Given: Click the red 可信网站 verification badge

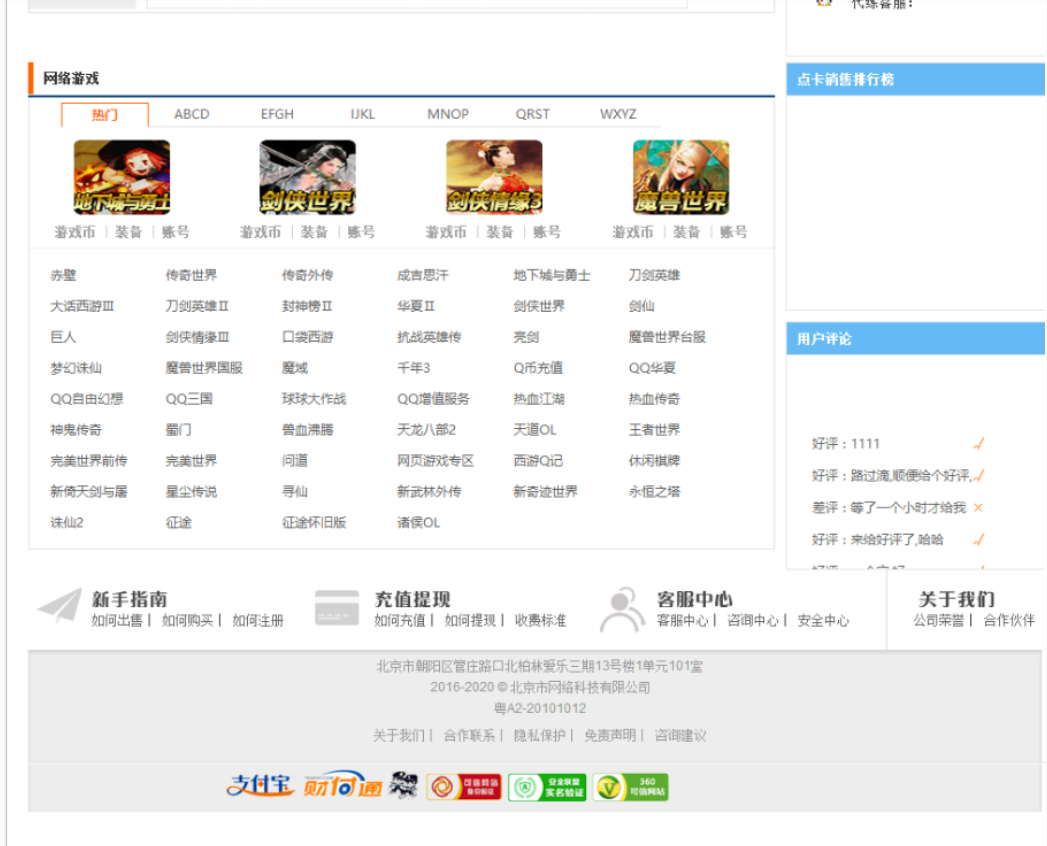Looking at the screenshot, I should click(x=464, y=787).
